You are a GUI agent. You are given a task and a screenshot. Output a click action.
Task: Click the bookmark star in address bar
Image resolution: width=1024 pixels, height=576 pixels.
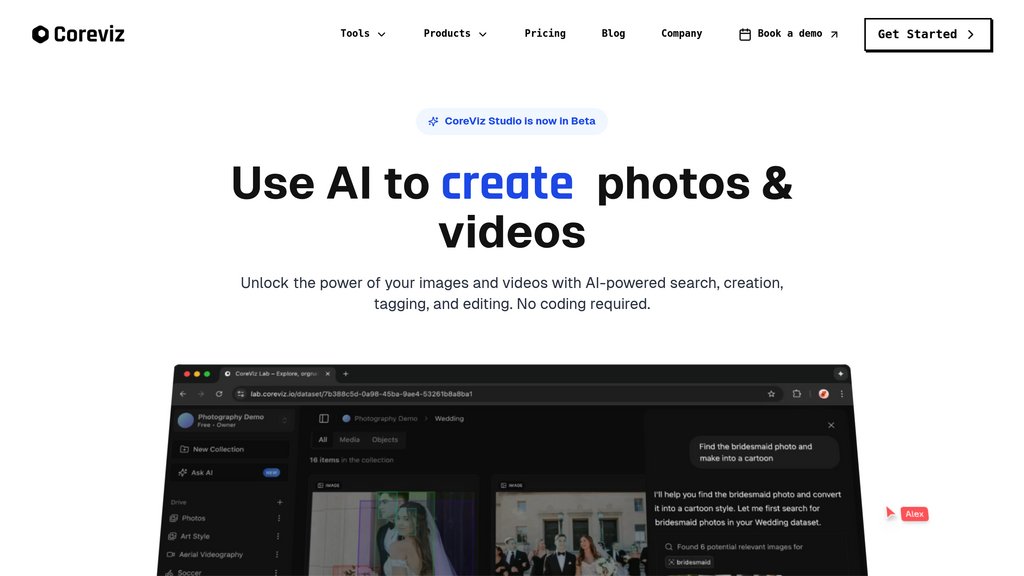pyautogui.click(x=771, y=394)
